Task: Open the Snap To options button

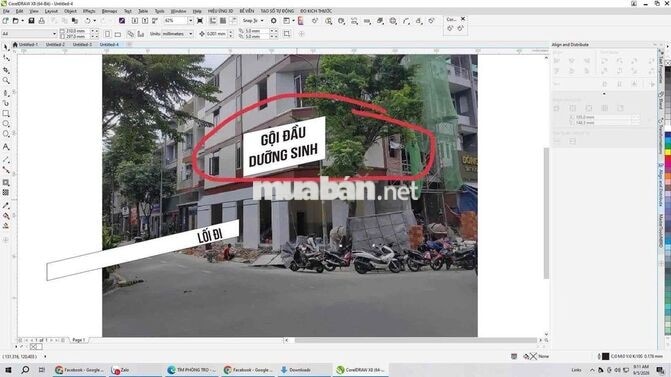Action: (252, 21)
